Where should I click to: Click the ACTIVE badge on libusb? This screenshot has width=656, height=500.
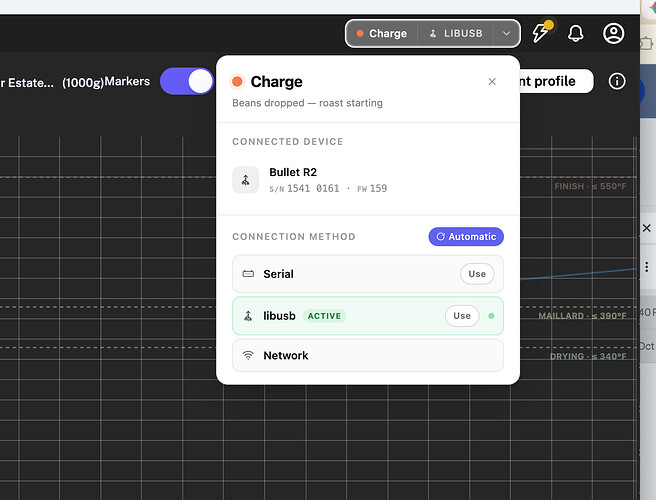pos(324,316)
